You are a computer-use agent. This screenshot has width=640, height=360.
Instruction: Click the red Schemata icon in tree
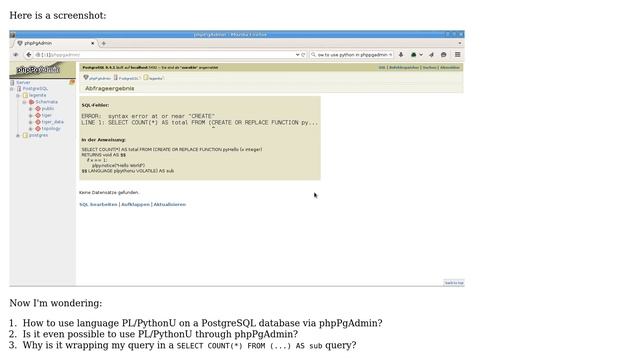pos(31,102)
